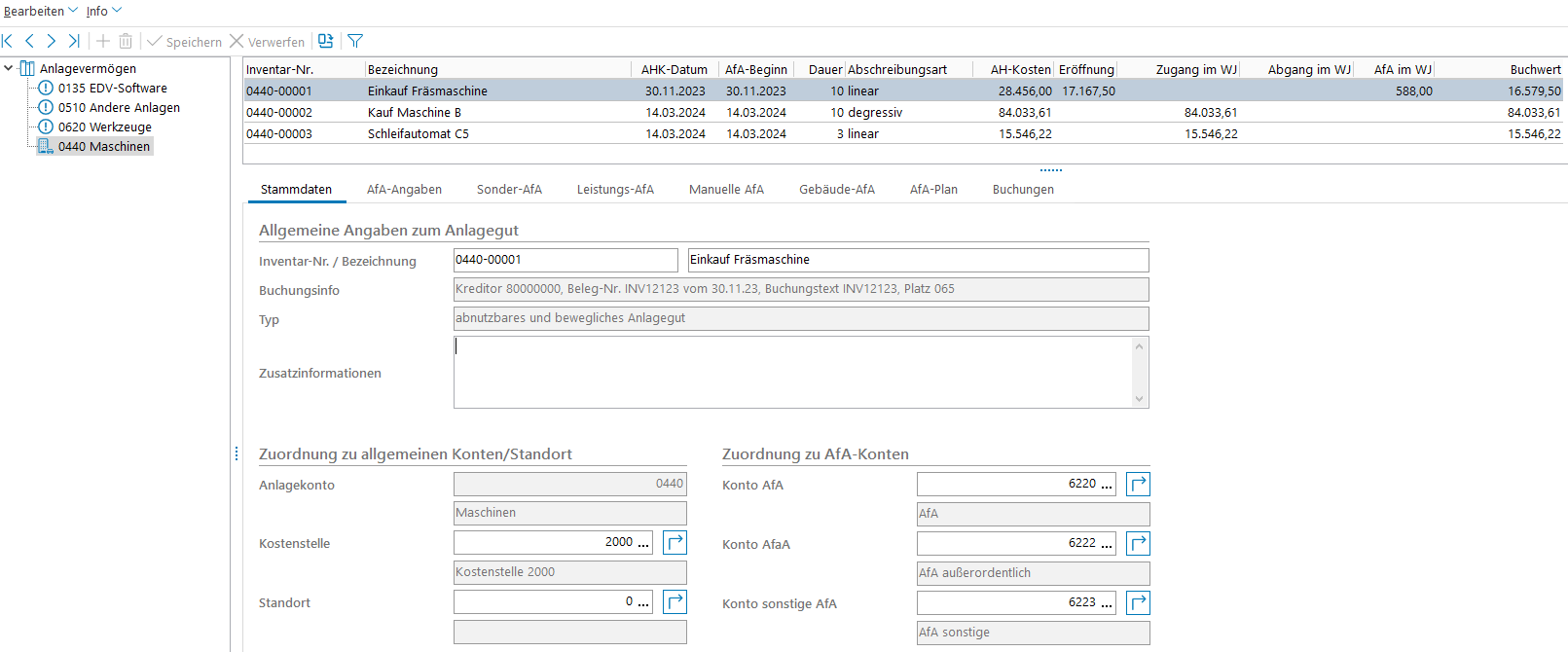1568x652 pixels.
Task: Click the jump arrow beside Konto AfA
Action: pos(1138,484)
